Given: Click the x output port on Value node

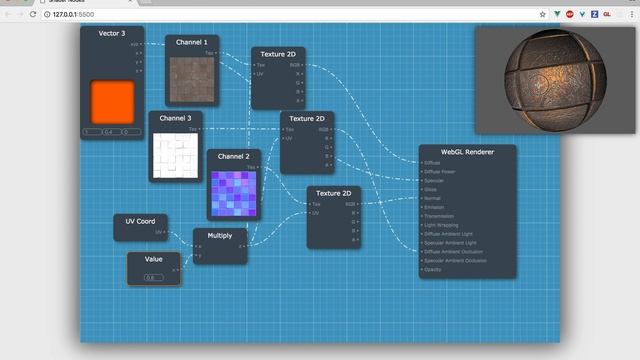Looking at the screenshot, I should [178, 270].
